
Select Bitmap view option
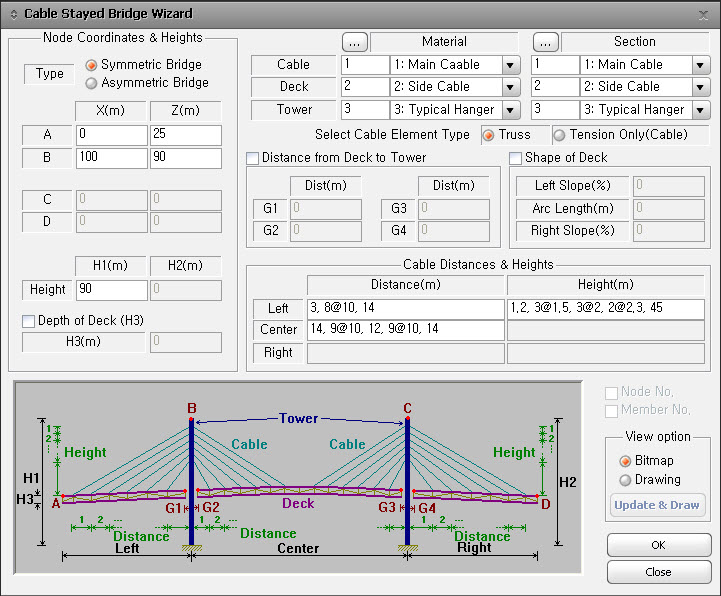(625, 461)
